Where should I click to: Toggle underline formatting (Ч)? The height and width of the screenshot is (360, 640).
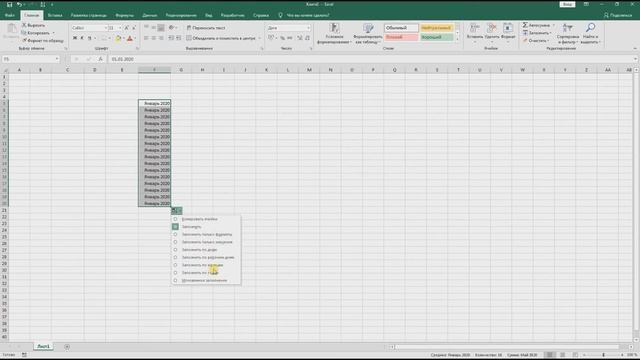89,38
